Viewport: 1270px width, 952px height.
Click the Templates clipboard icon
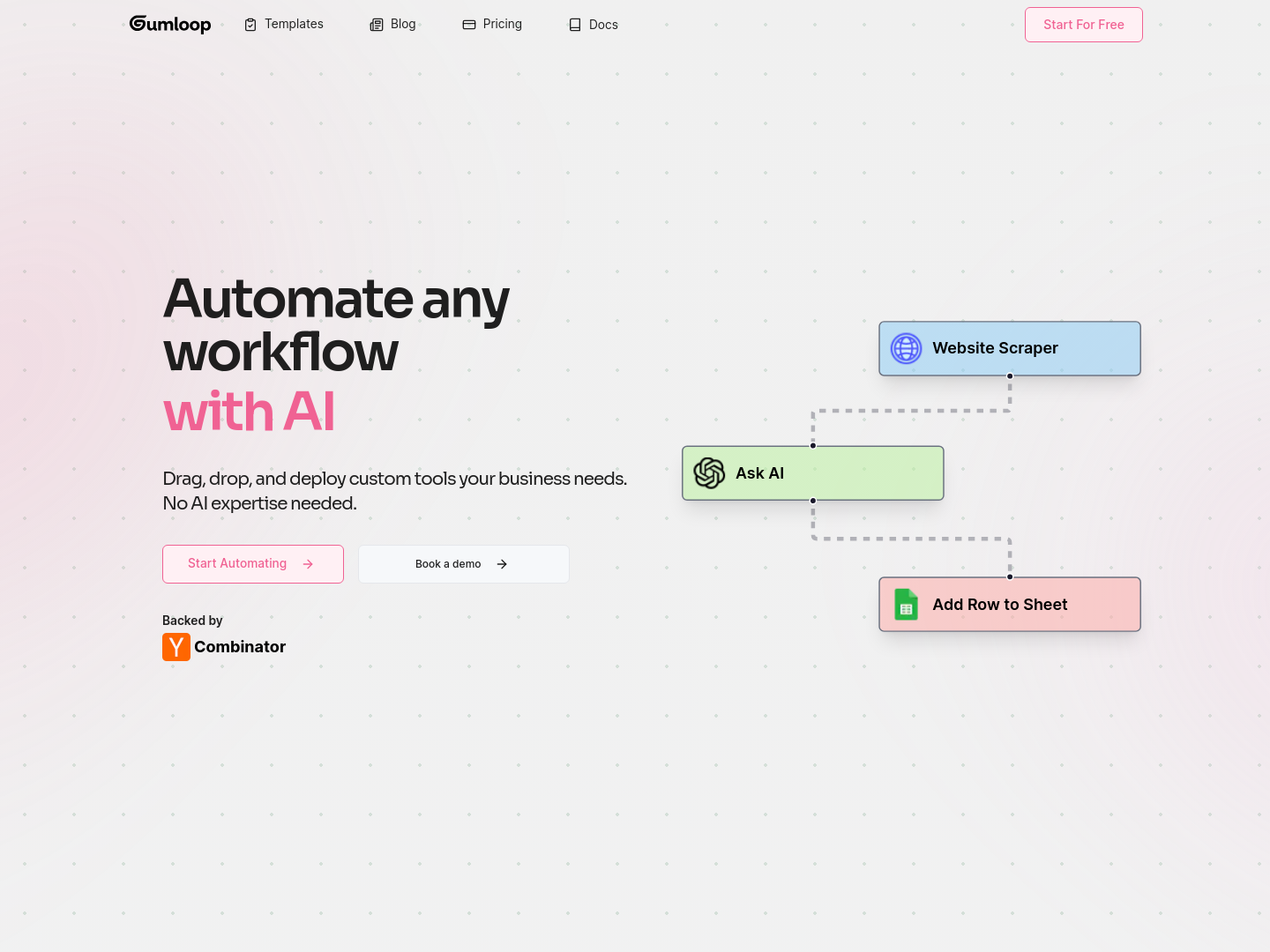coord(250,24)
